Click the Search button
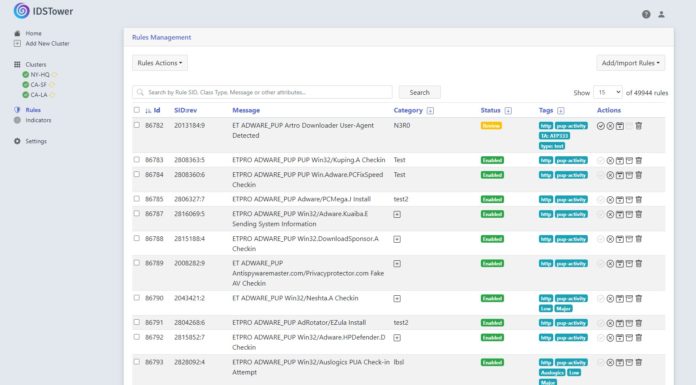 pyautogui.click(x=419, y=92)
